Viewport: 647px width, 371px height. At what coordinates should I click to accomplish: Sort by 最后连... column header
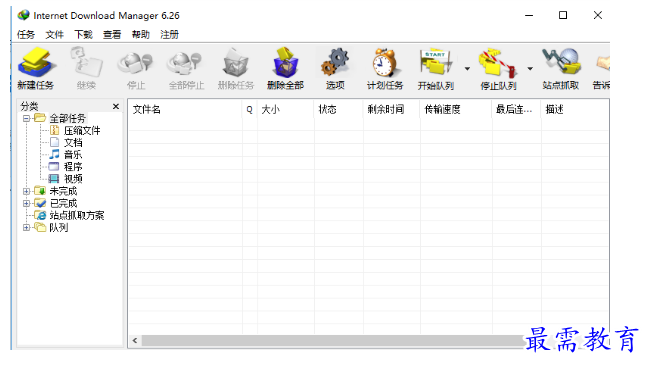[x=516, y=109]
